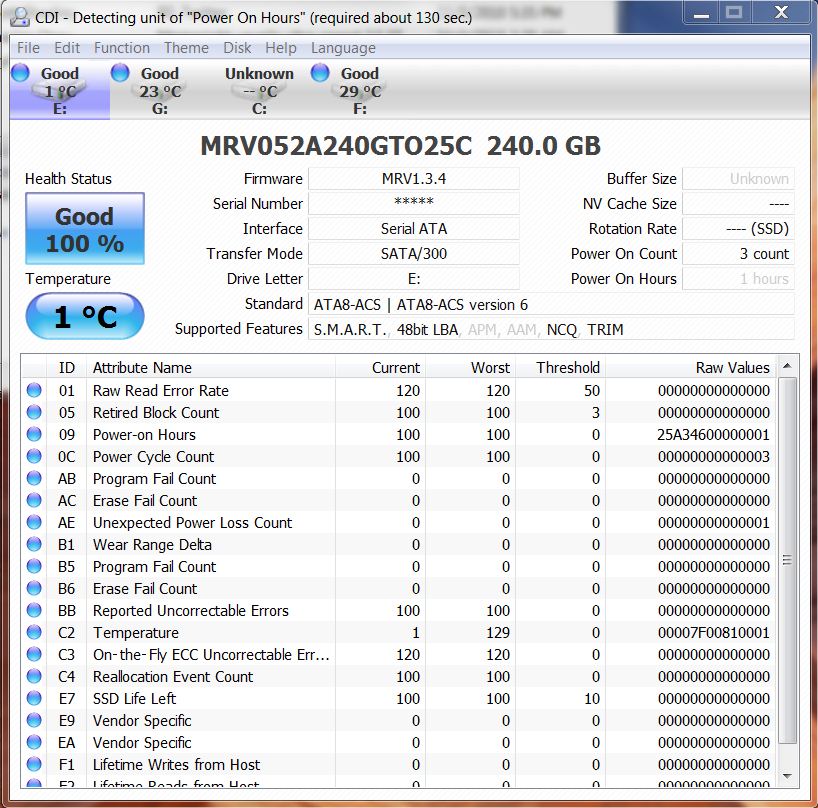Open the File menu
Screen dimensions: 818x808
[28, 48]
